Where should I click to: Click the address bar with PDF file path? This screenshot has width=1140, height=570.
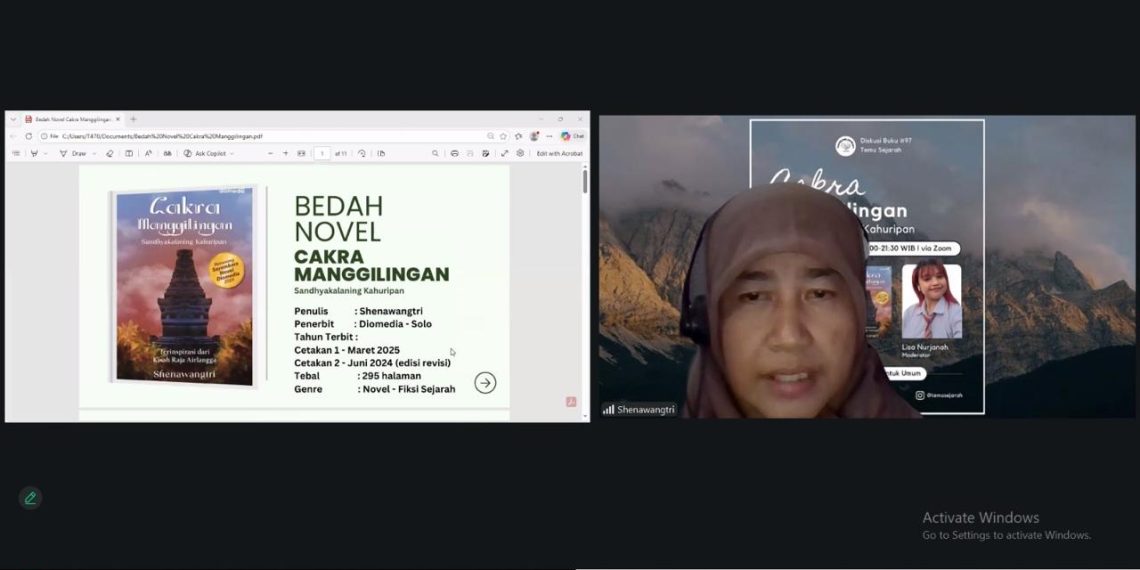tap(262, 136)
